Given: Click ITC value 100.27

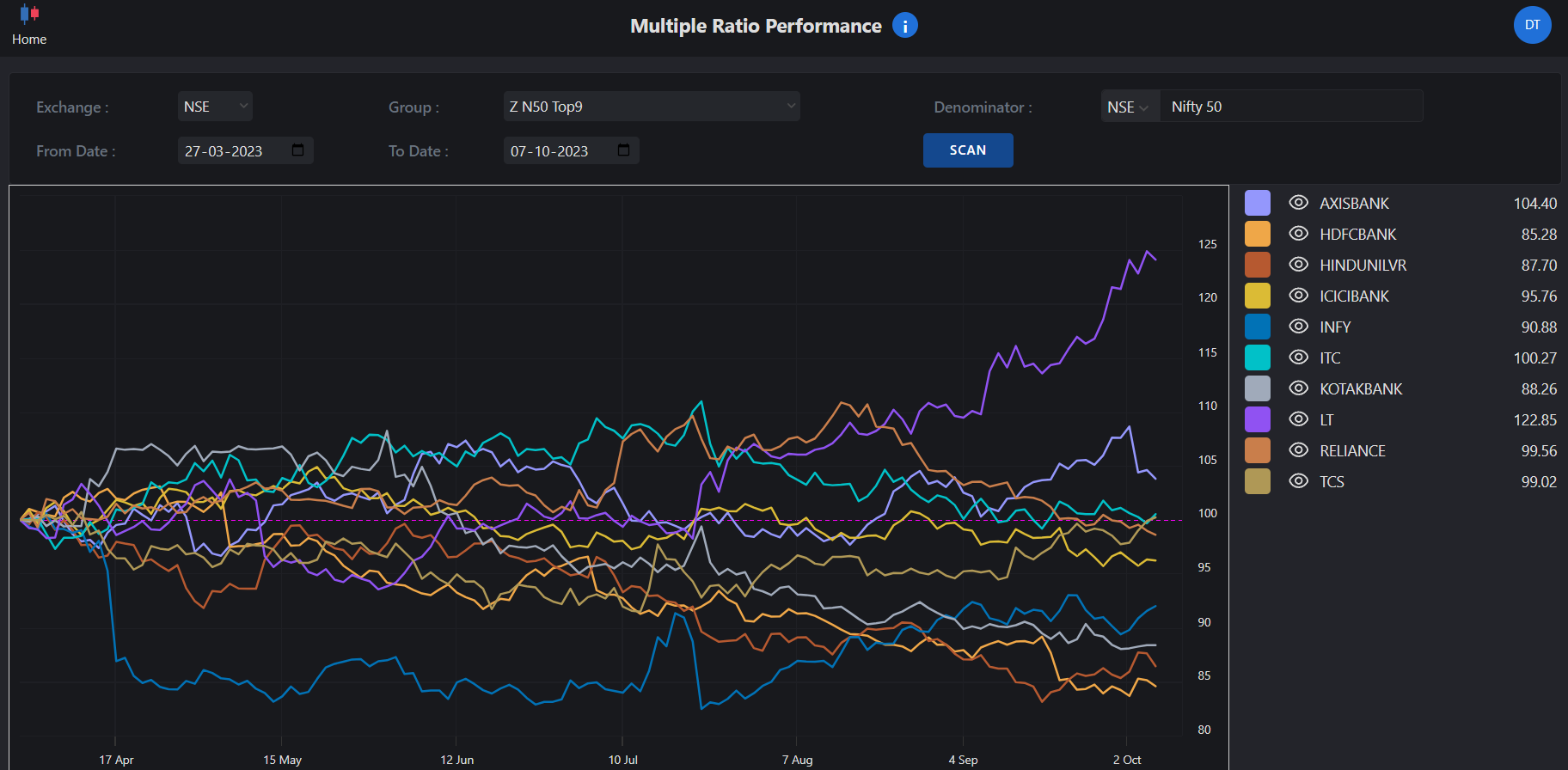Looking at the screenshot, I should pos(1535,358).
